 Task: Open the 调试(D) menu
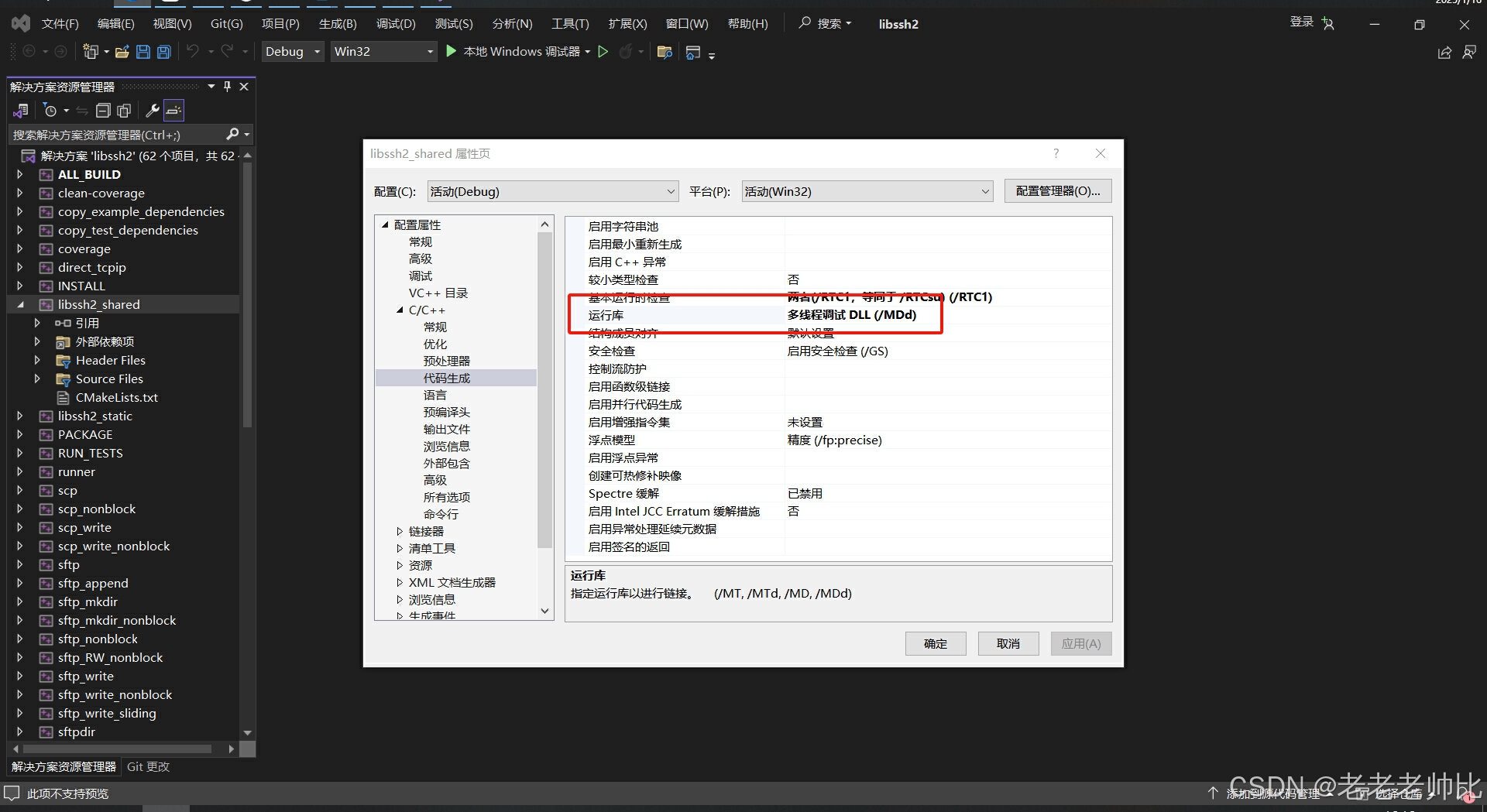coord(396,23)
